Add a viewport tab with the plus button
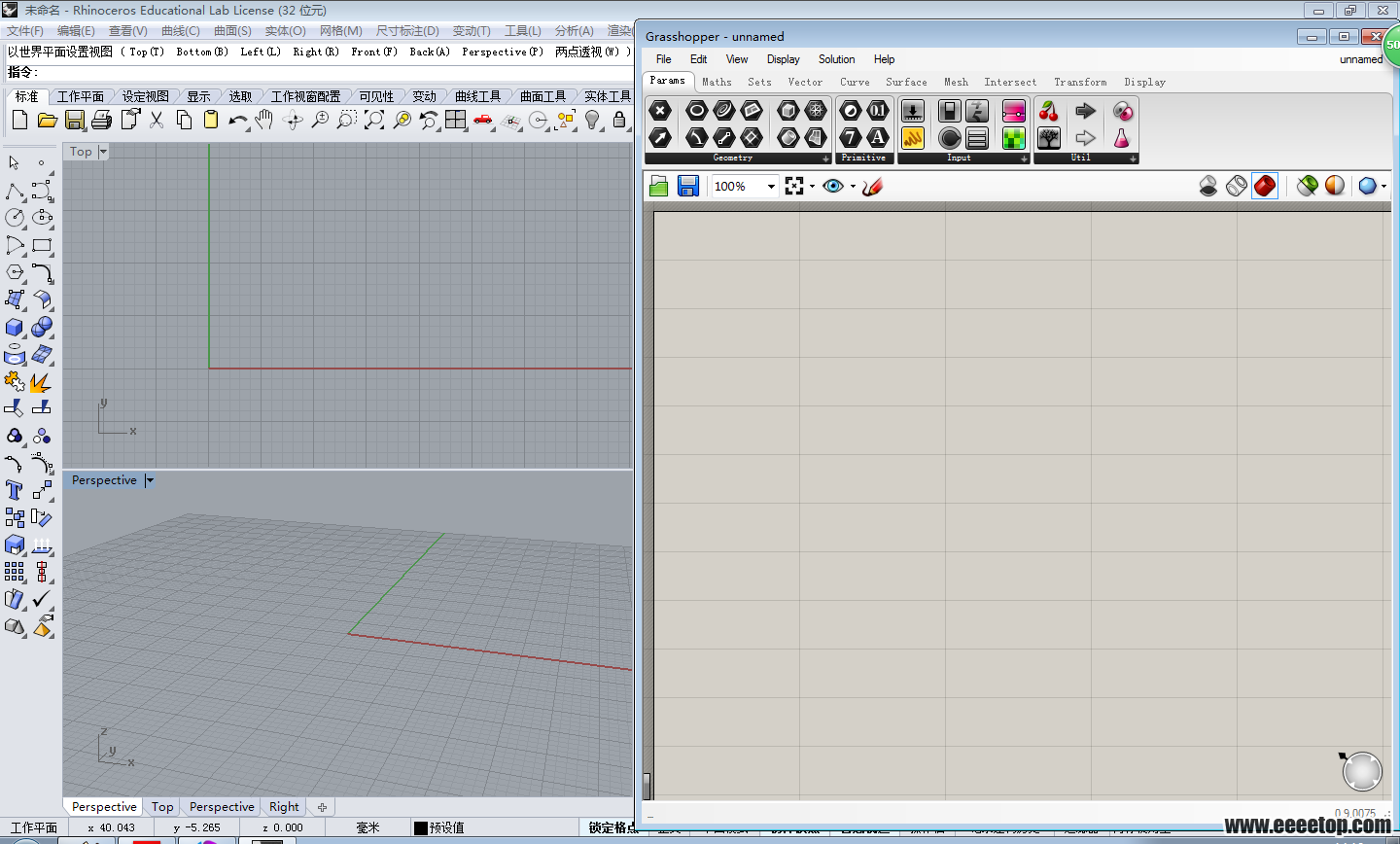Screen dimensions: 1400x844 (322, 807)
